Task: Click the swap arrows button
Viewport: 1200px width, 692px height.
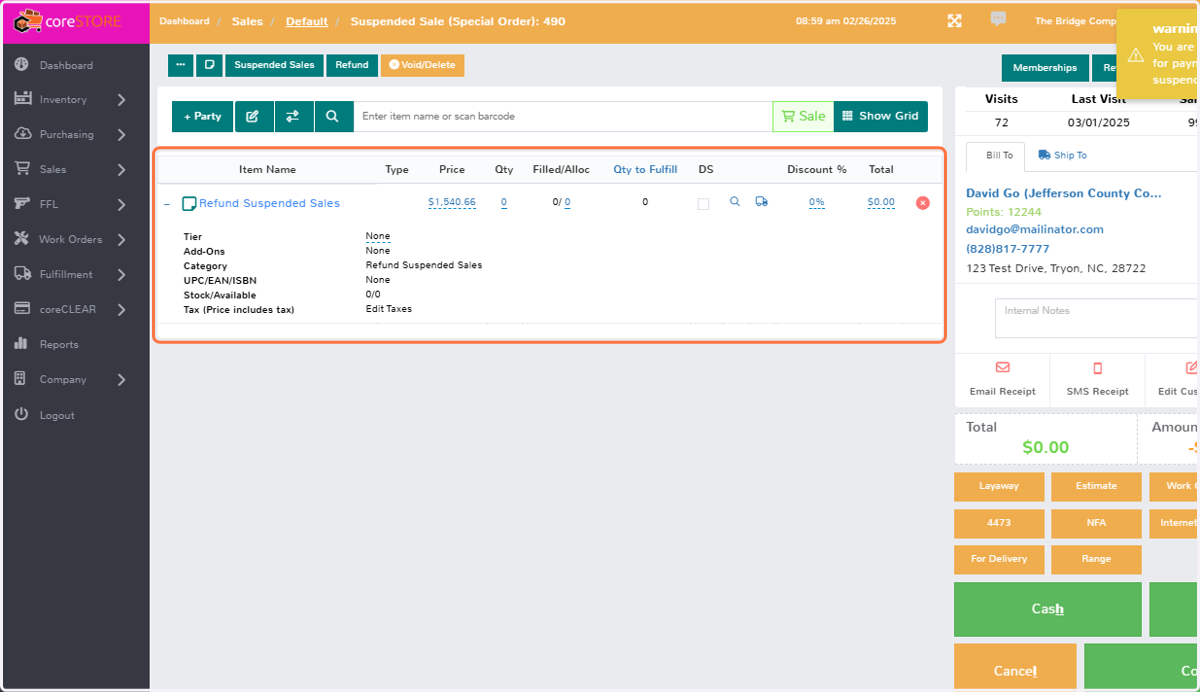Action: point(293,116)
